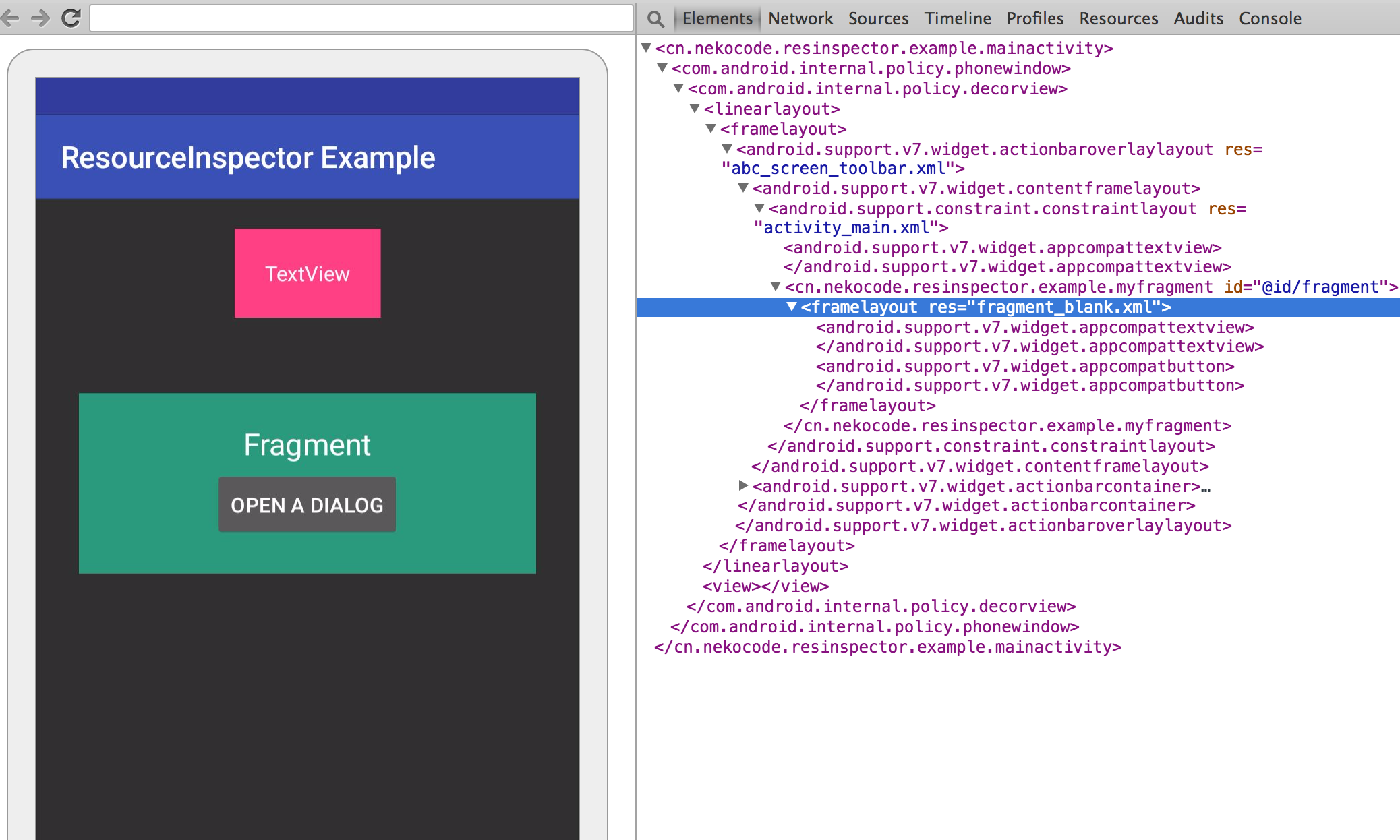
Task: Click the browser forward arrow icon
Action: tap(40, 18)
